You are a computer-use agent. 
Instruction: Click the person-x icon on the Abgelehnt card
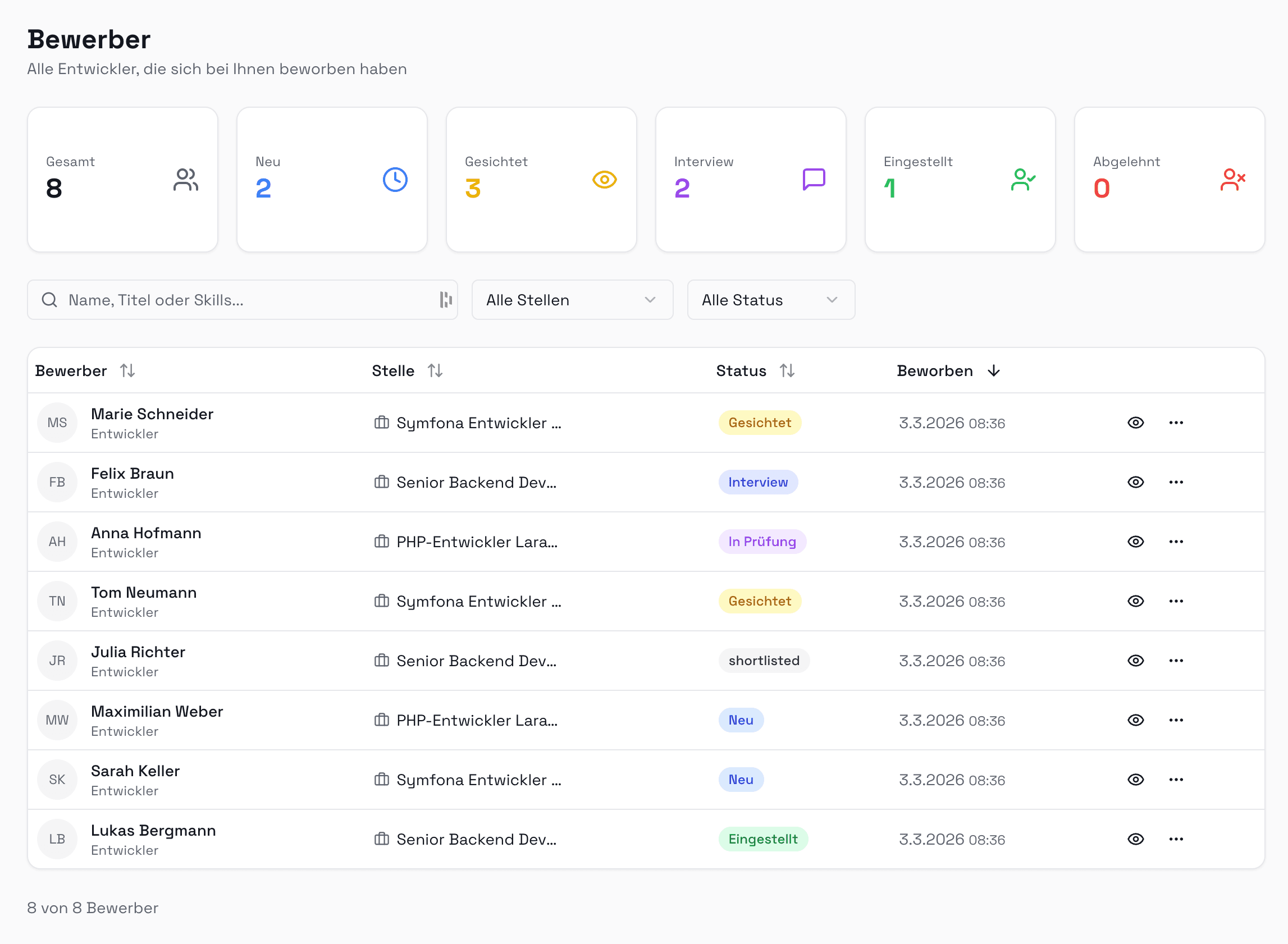click(x=1232, y=180)
